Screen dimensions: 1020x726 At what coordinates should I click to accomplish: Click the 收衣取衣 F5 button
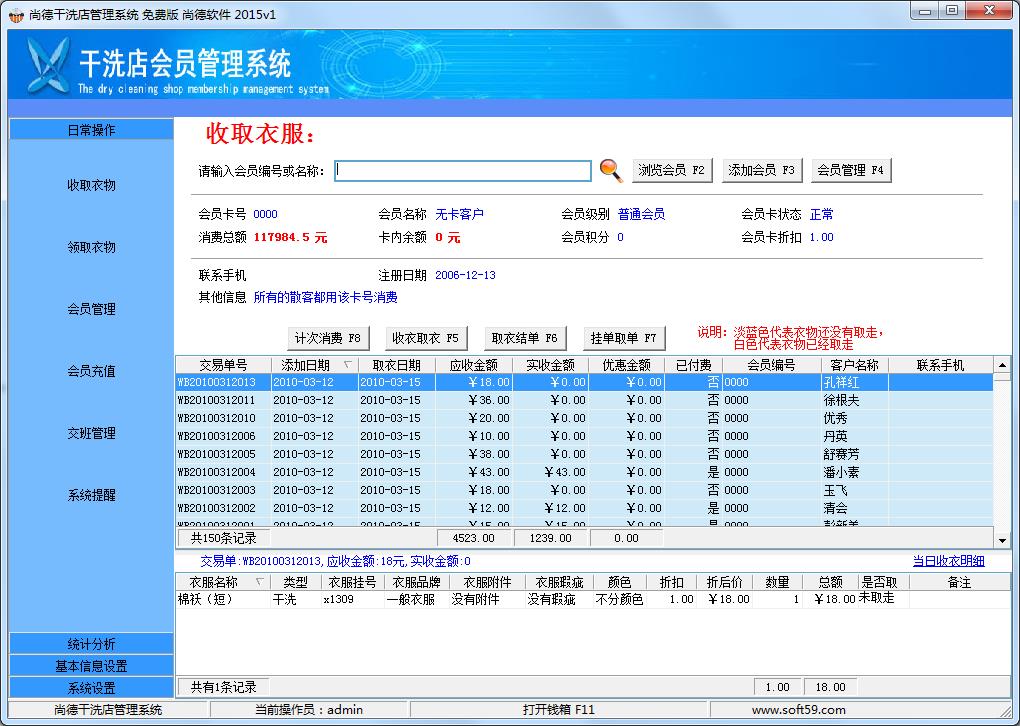coord(426,338)
